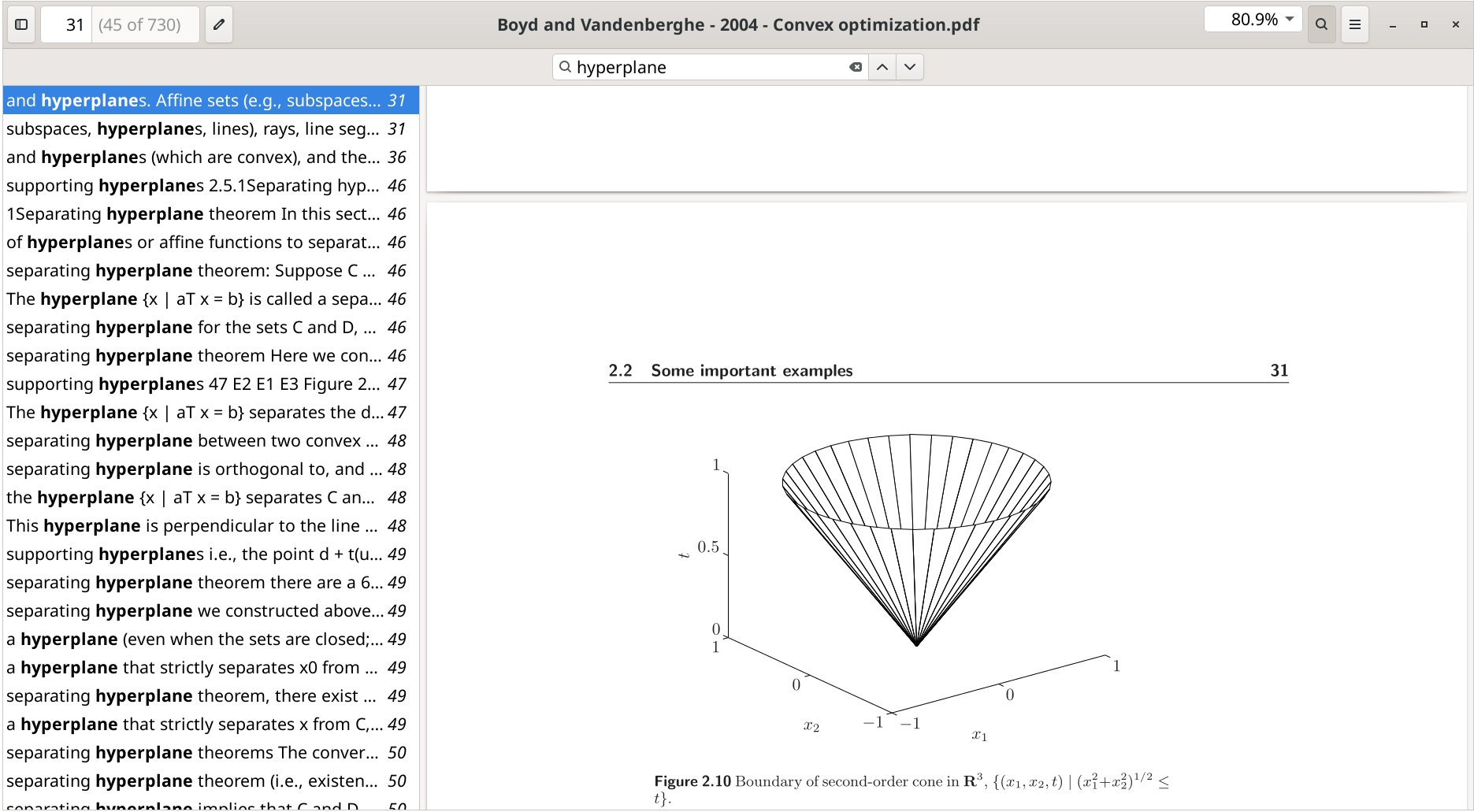Click the '(45 of 730)' page count label
Viewport: 1474px width, 812px height.
coord(139,24)
